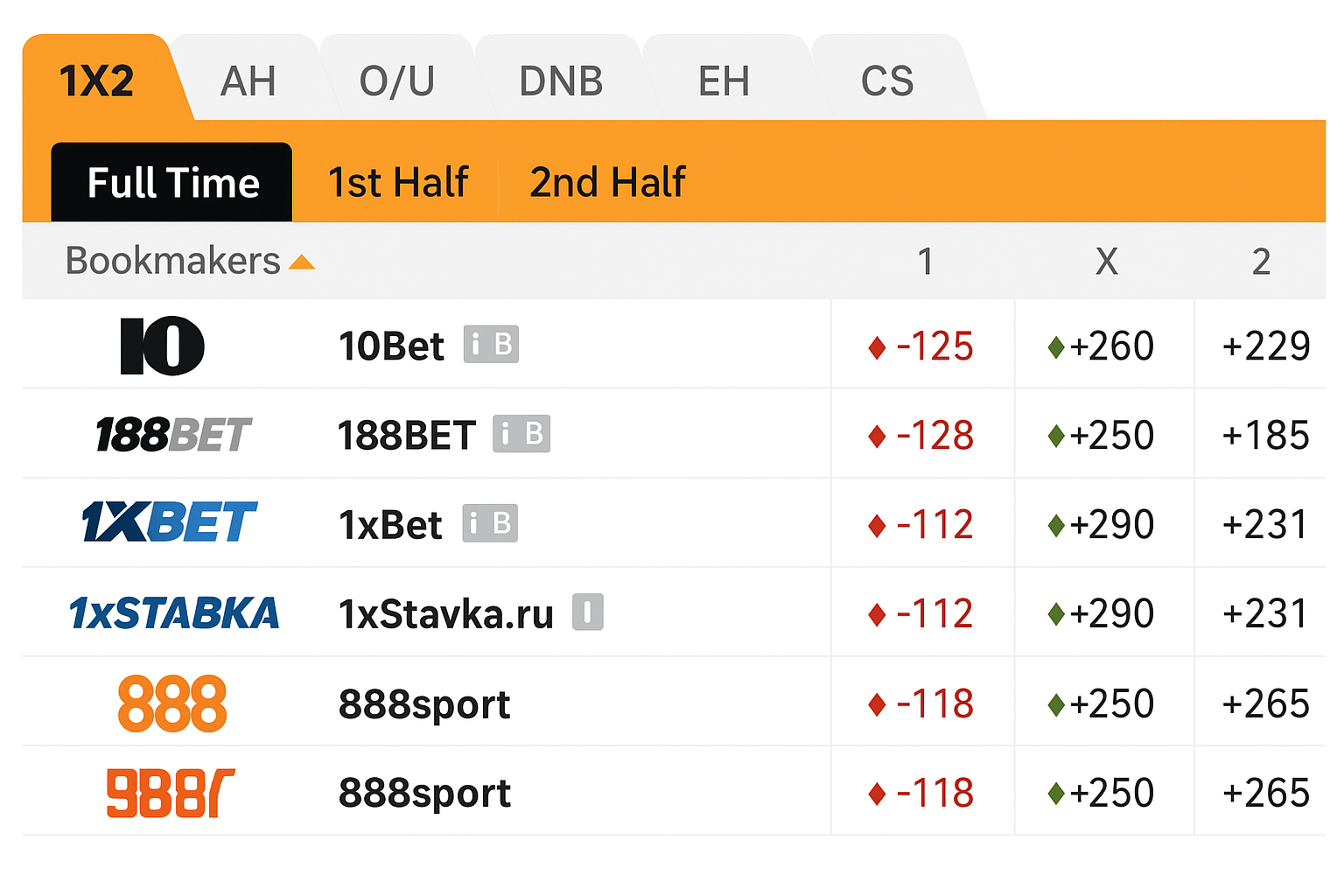Click 188BET away odds +185

click(1265, 436)
